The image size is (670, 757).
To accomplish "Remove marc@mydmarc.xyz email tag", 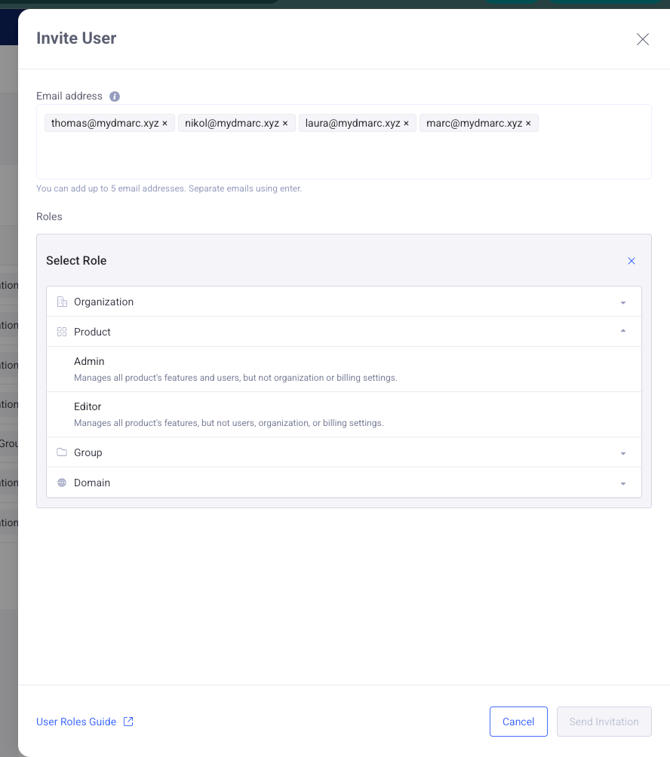I will (x=528, y=123).
